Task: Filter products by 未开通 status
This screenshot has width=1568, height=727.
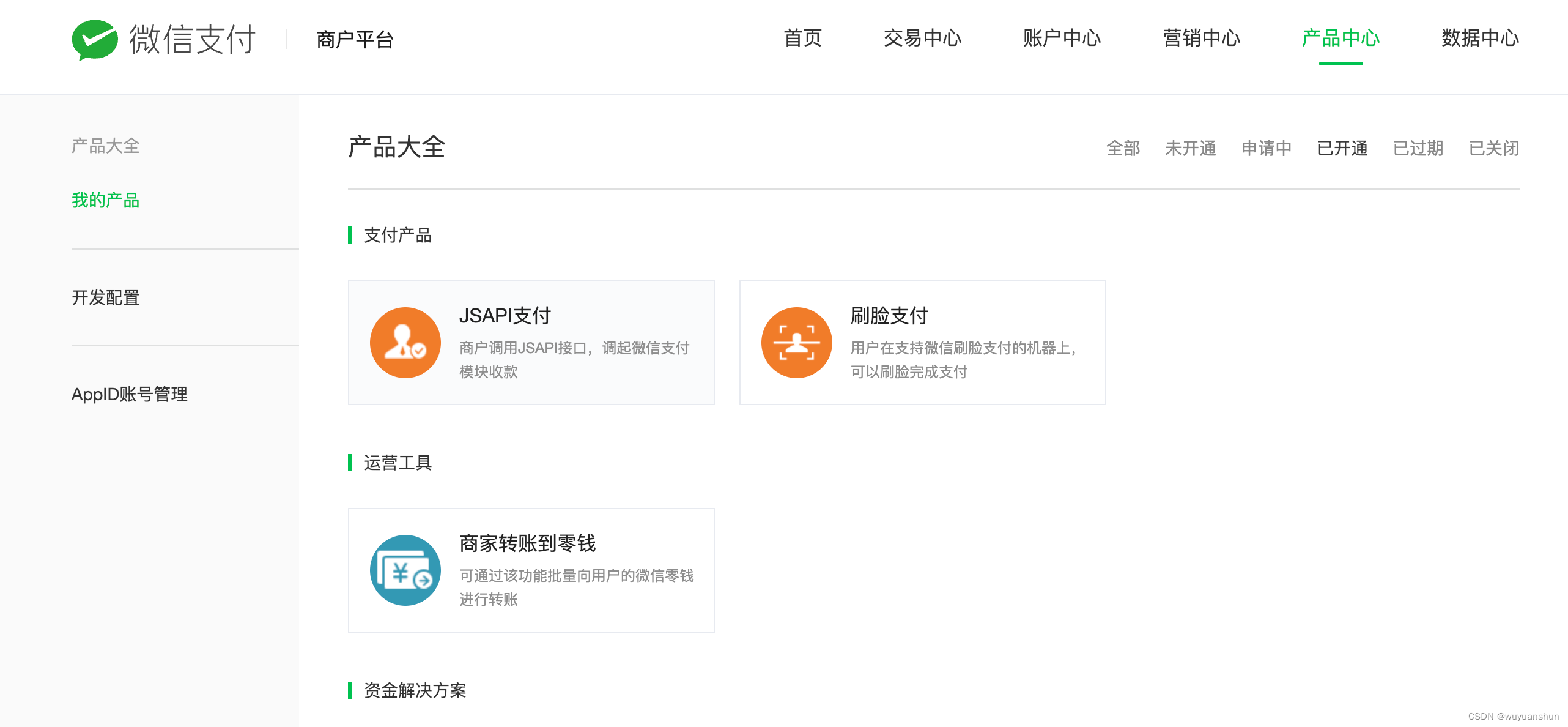Action: click(1191, 148)
